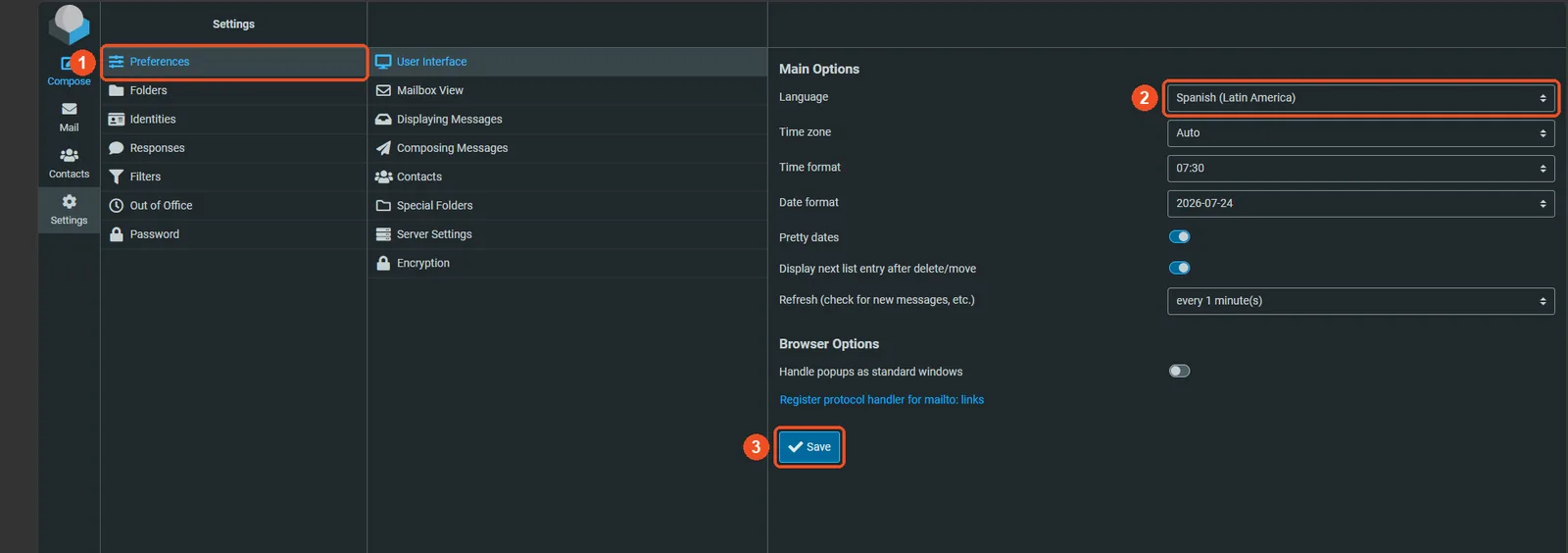Image resolution: width=1568 pixels, height=553 pixels.
Task: Click the Composing Messages paper plane icon
Action: point(383,148)
